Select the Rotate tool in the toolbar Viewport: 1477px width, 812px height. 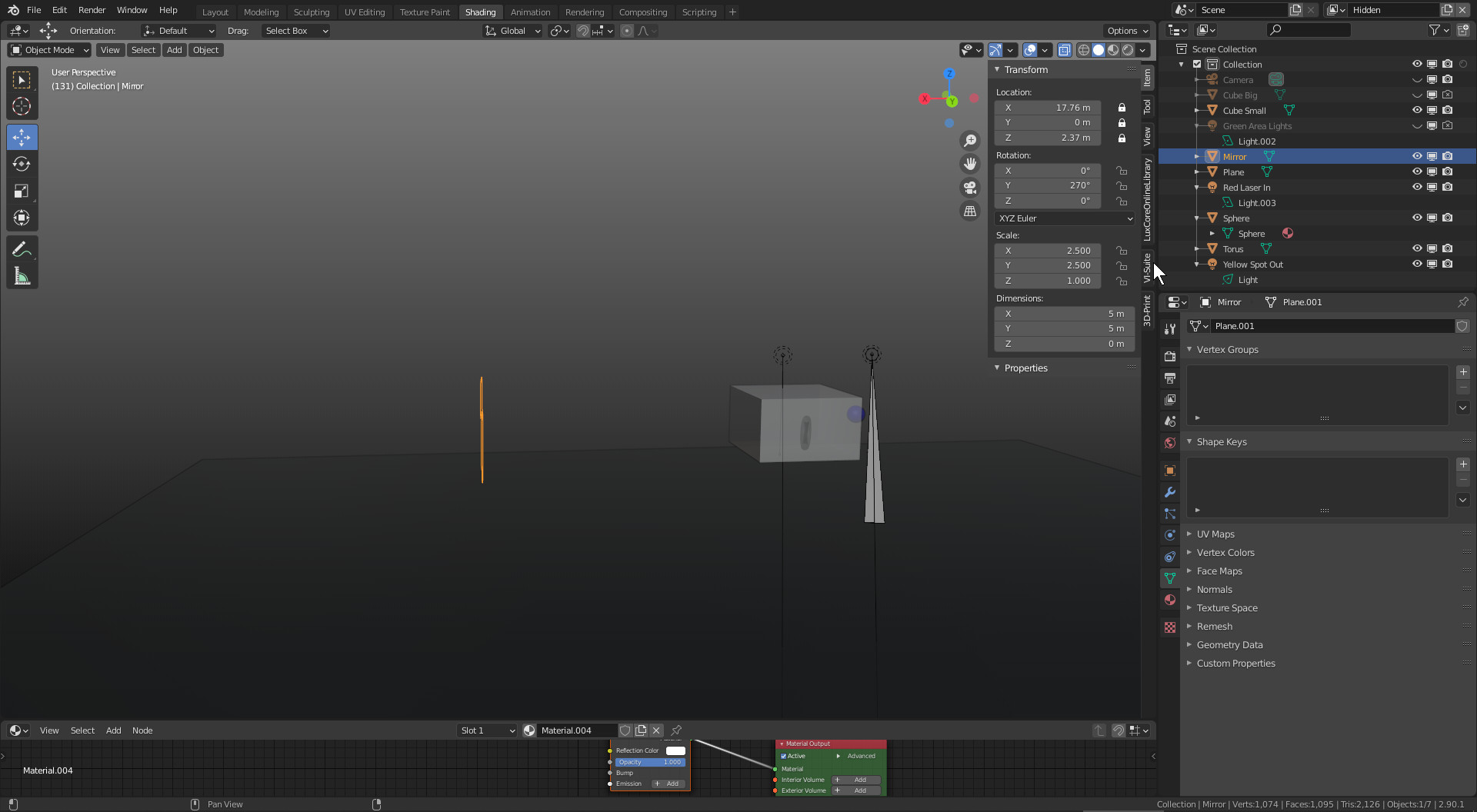[22, 165]
